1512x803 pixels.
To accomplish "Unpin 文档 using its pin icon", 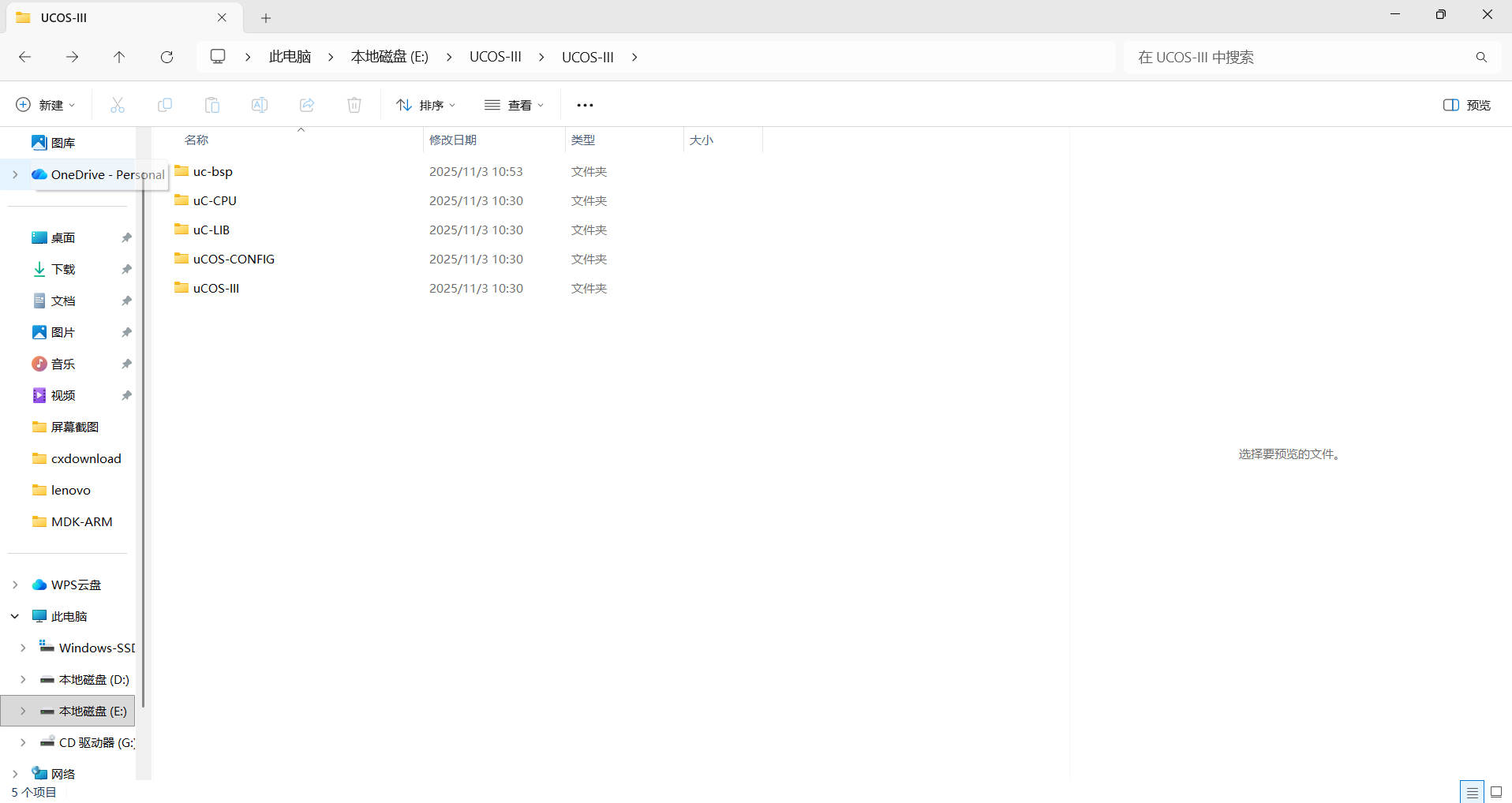I will 126,301.
